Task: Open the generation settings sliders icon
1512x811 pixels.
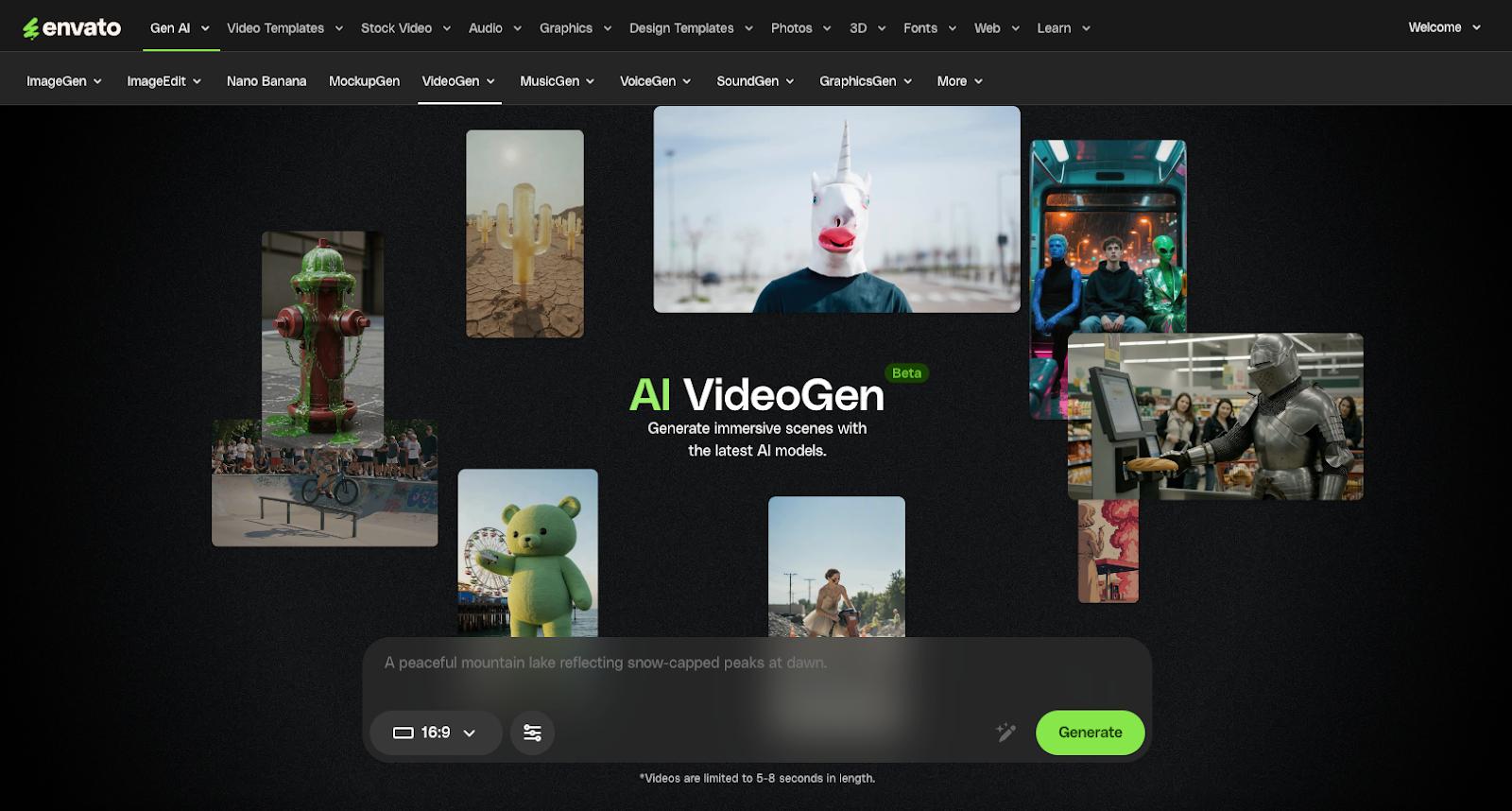Action: [532, 733]
